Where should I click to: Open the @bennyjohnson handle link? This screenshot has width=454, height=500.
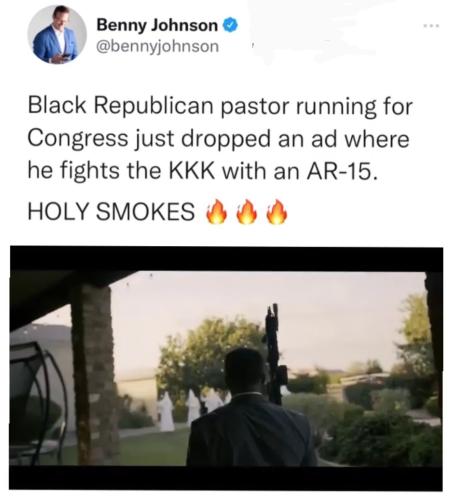point(157,46)
